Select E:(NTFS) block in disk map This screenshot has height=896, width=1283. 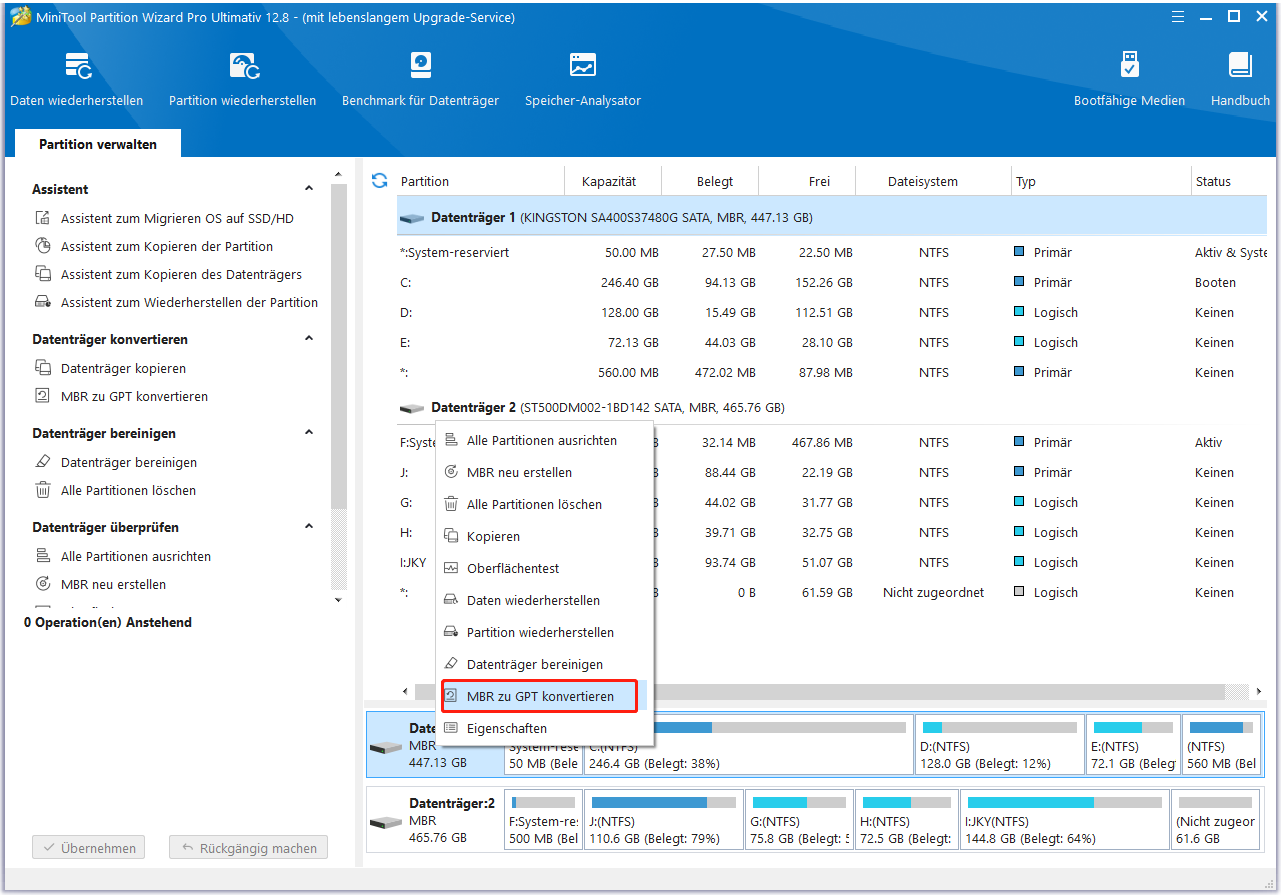pos(1133,745)
